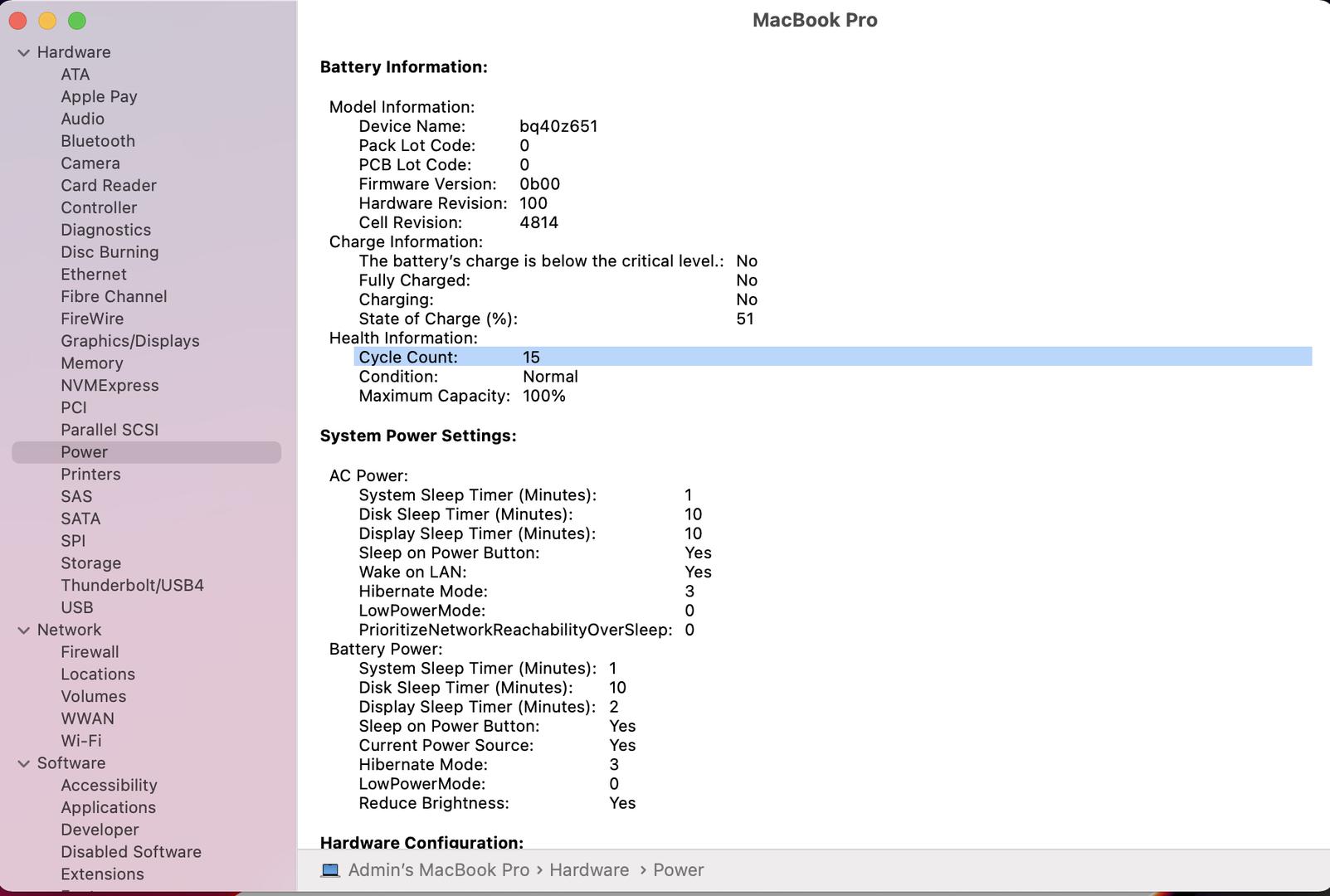Screen dimensions: 1330x896
Task: Select Memory in the sidebar
Action: [x=92, y=363]
